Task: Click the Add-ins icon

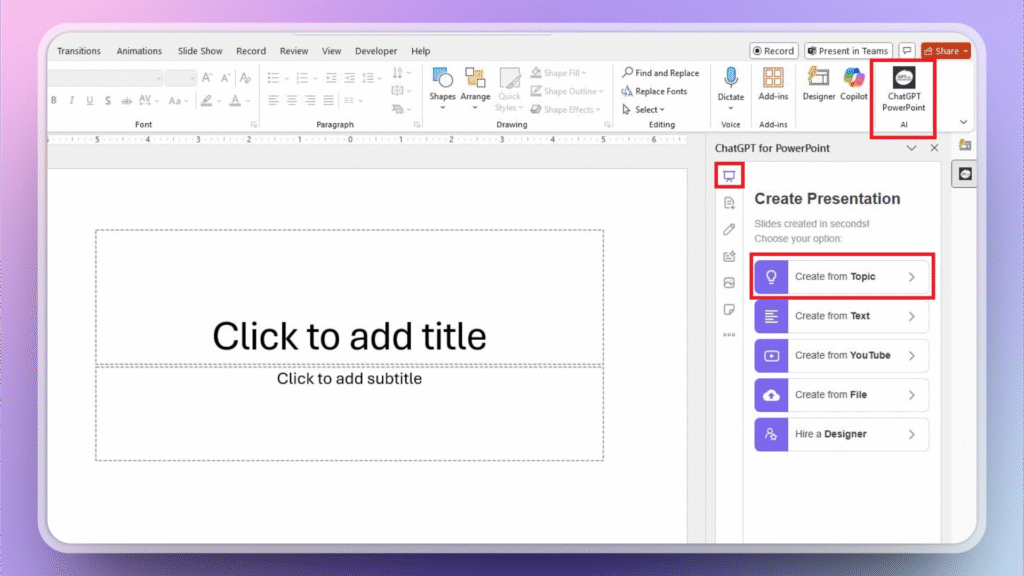Action: click(x=773, y=84)
